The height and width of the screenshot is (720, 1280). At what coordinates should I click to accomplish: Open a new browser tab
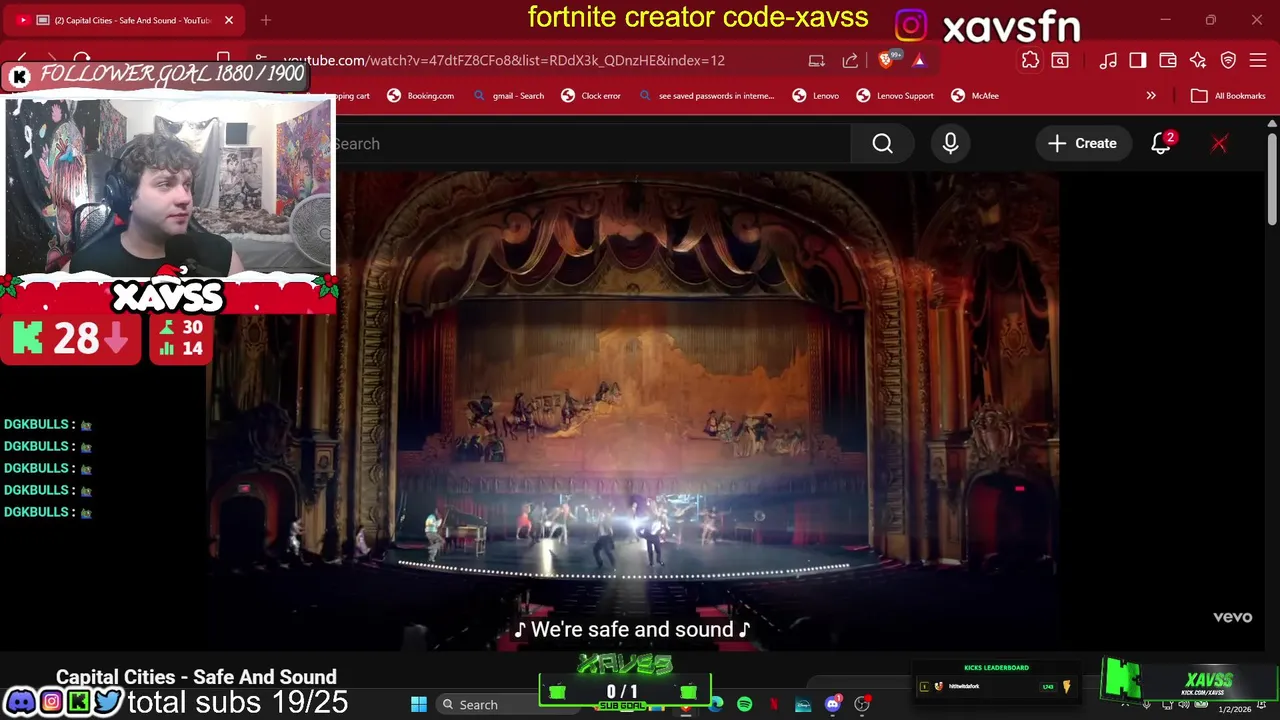pos(266,20)
